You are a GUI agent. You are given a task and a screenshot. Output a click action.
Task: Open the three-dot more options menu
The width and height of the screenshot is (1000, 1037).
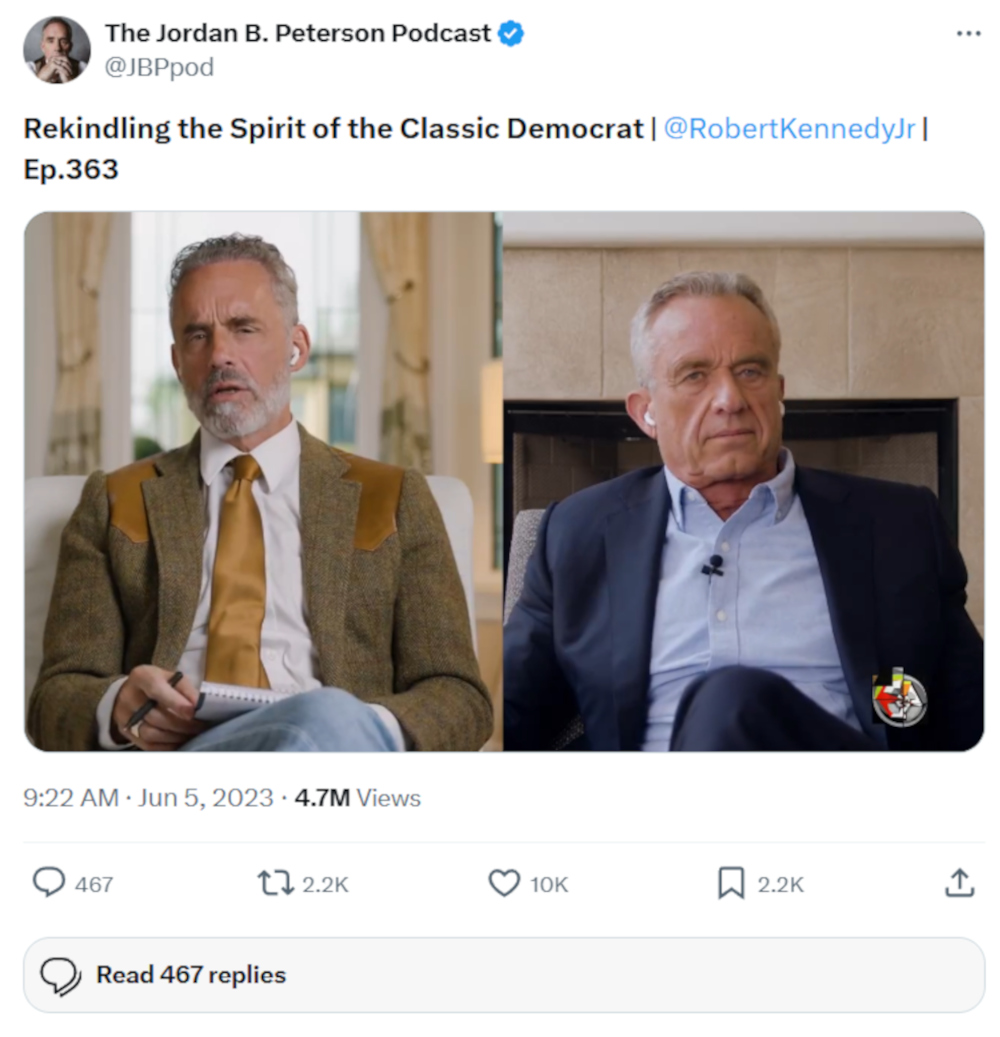coord(968,33)
